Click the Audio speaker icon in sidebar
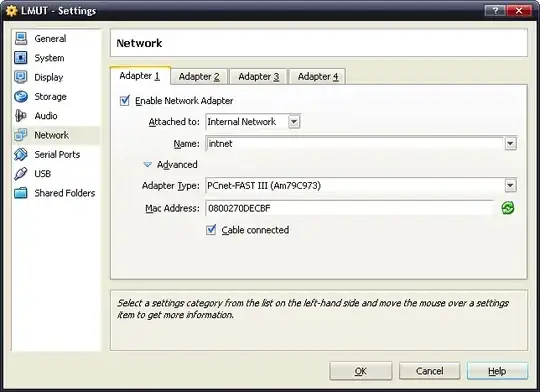The image size is (540, 392). [21, 116]
